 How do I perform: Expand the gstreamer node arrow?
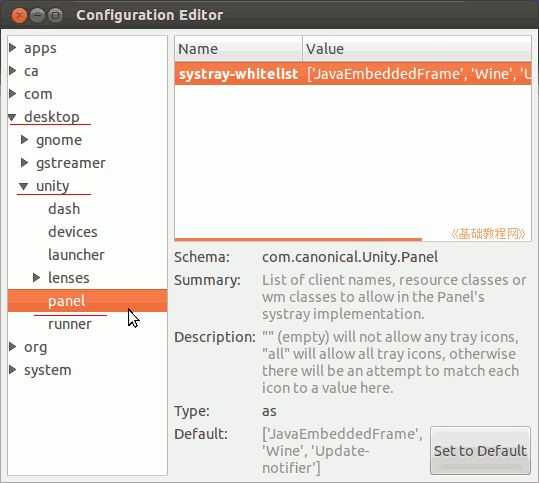[24, 163]
